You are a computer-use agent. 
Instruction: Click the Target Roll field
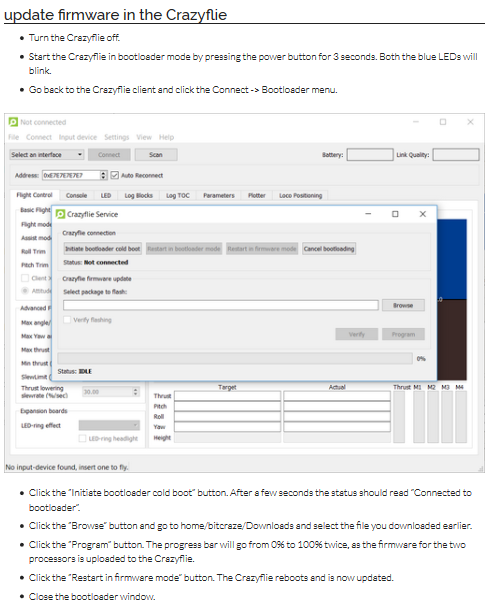(x=227, y=416)
